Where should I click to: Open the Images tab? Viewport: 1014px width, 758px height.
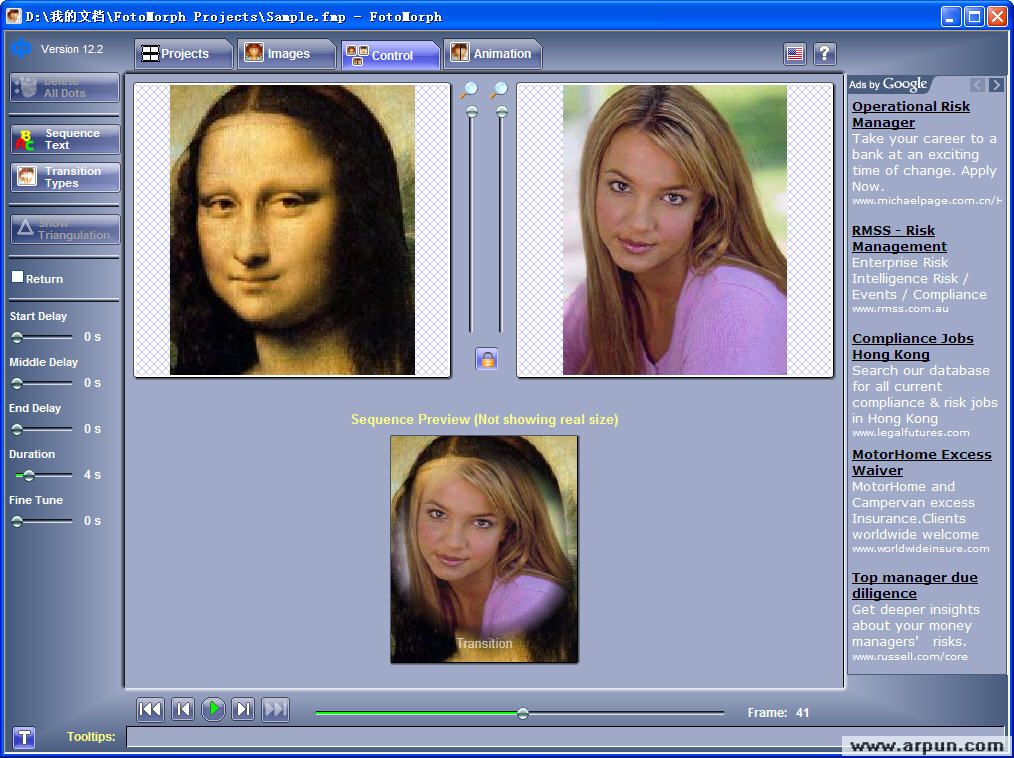pyautogui.click(x=286, y=54)
